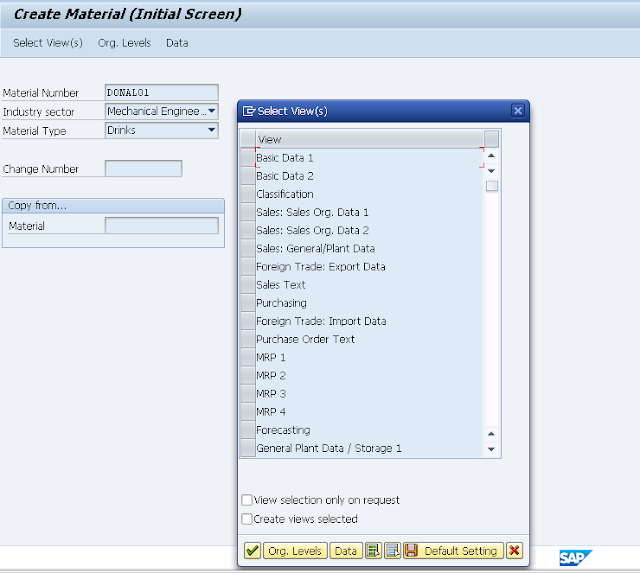Click the view list scrollbar thumb

(x=492, y=186)
